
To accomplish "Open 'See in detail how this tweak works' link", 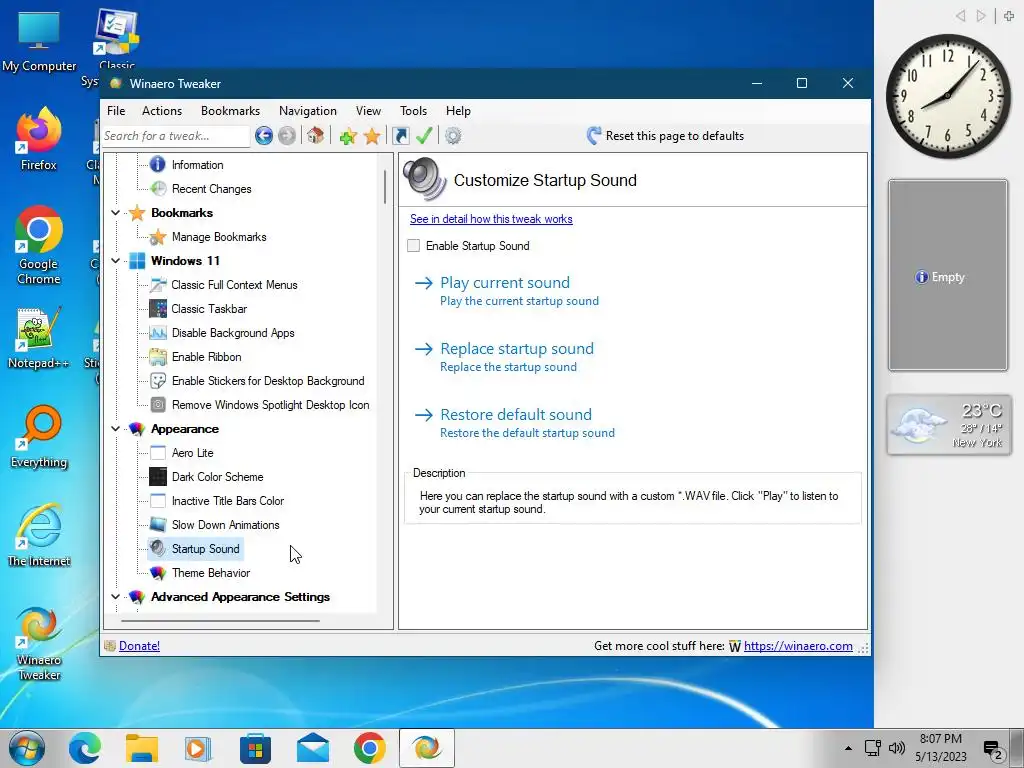I will click(491, 219).
